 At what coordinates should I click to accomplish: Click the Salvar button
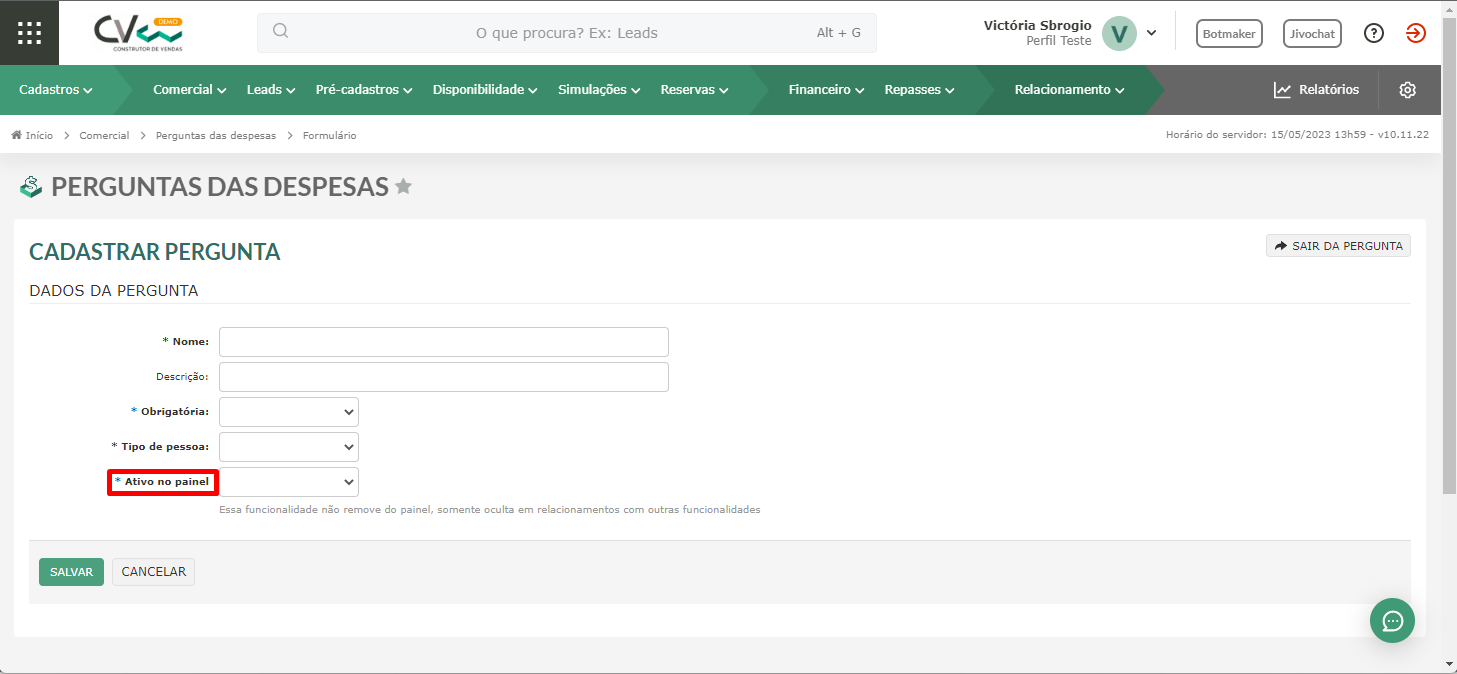(x=71, y=572)
